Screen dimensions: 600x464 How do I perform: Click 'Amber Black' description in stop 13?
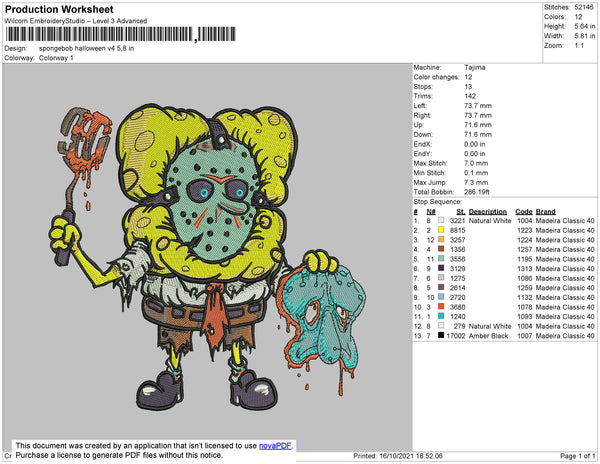[x=489, y=336]
